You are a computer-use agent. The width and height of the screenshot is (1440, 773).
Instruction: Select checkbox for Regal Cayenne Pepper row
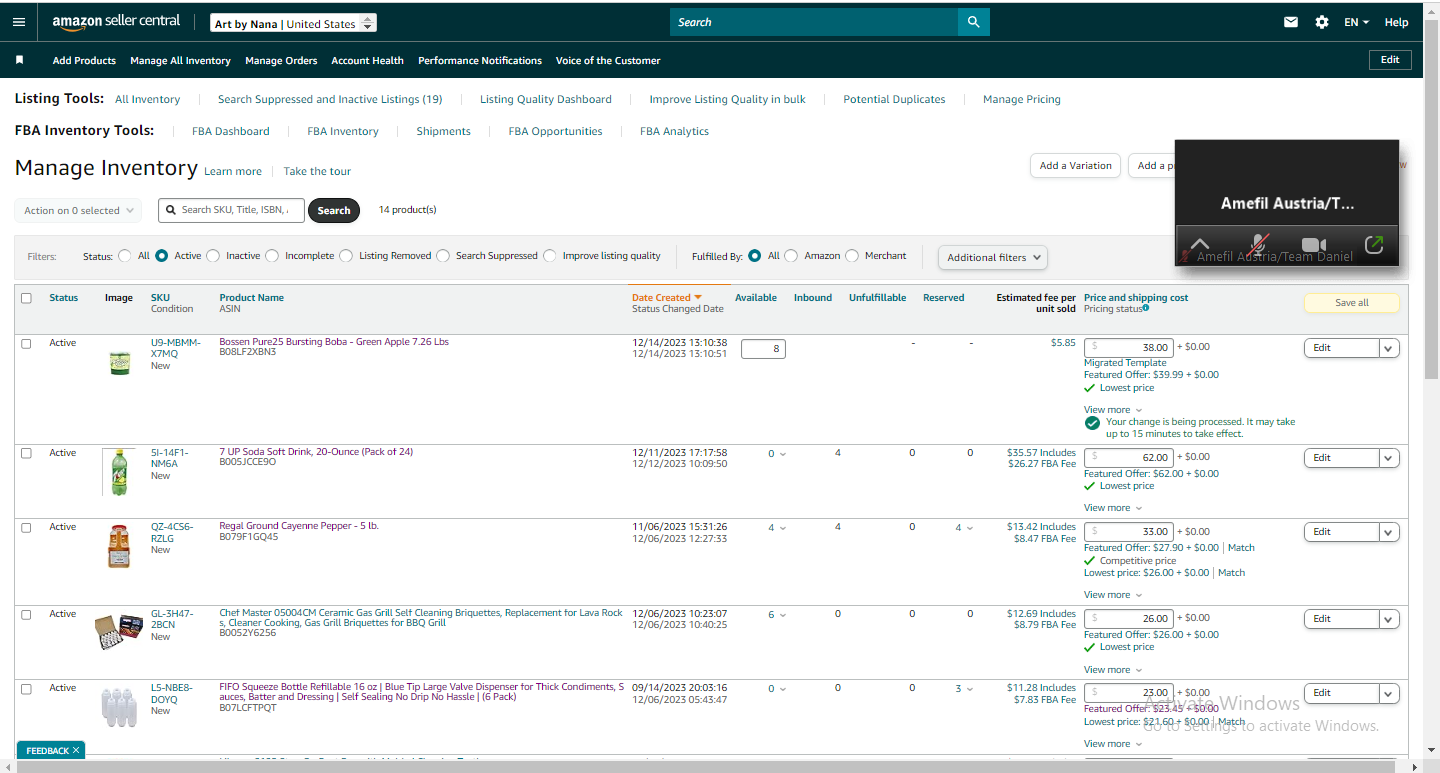27,527
